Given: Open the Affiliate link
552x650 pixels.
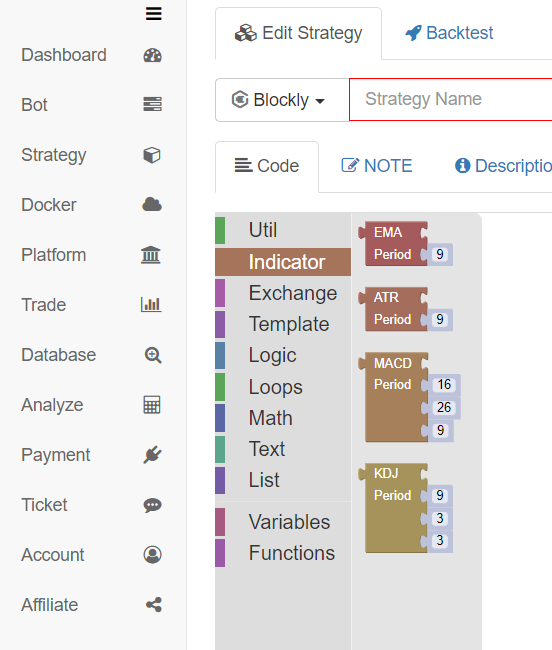Looking at the screenshot, I should 49,605.
